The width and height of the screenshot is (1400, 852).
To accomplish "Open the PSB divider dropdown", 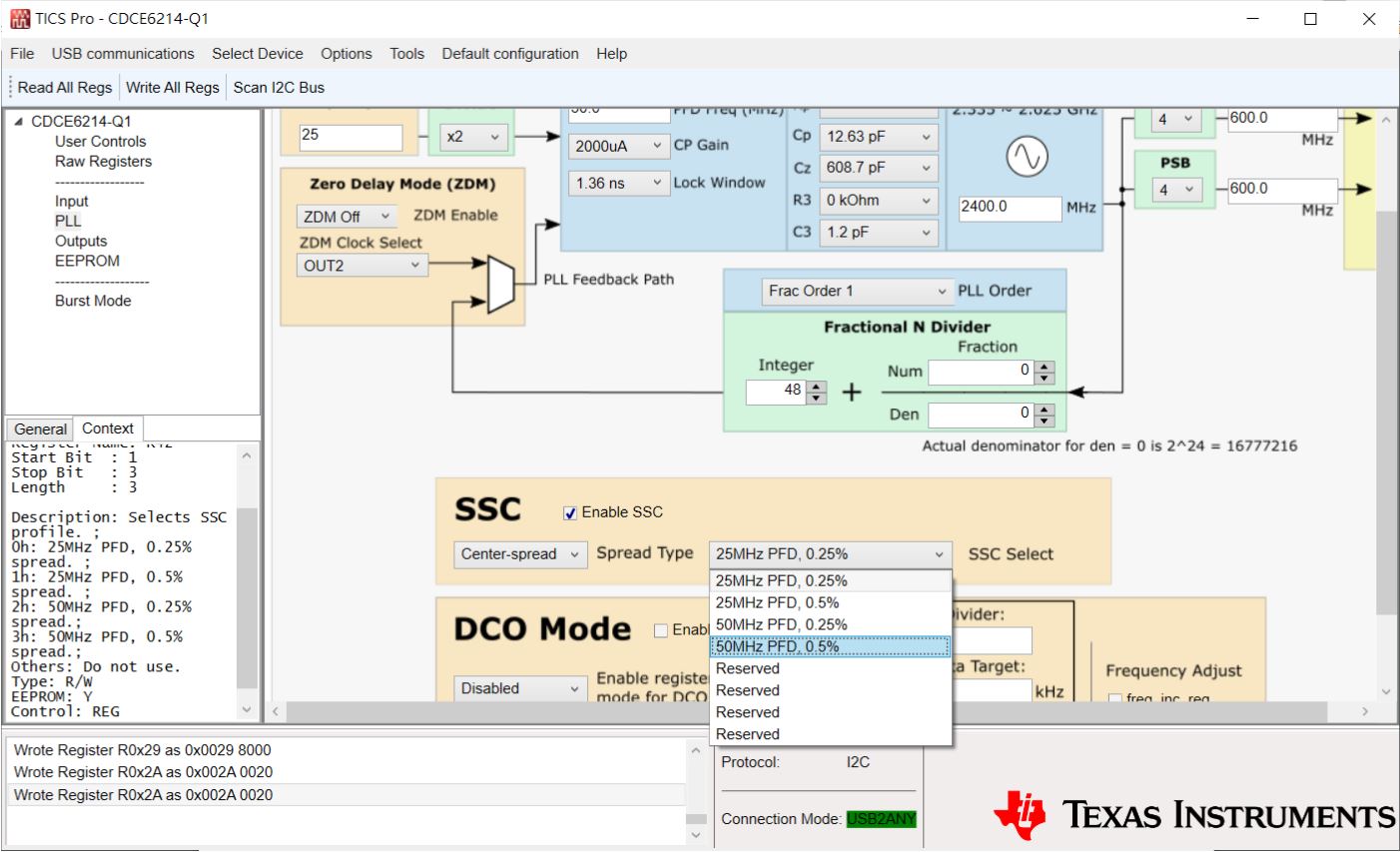I will click(1177, 190).
